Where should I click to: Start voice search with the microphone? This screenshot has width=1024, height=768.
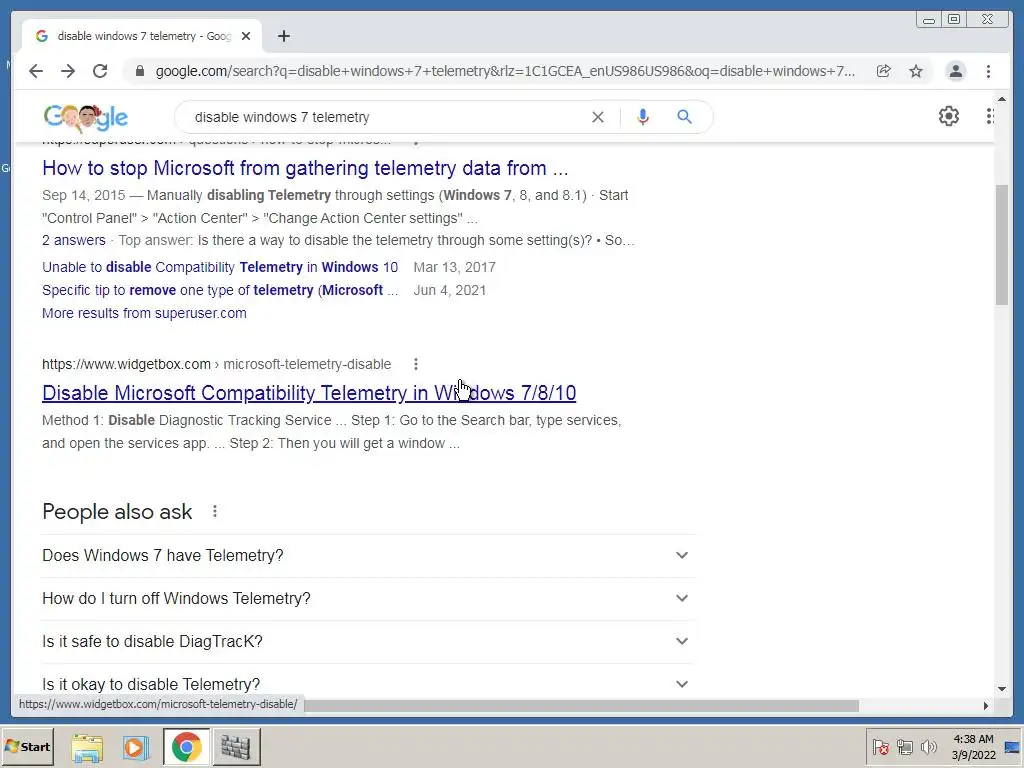(x=643, y=117)
